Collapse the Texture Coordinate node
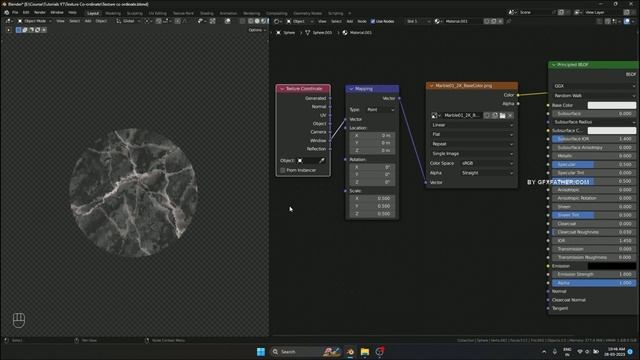The height and width of the screenshot is (360, 640). coord(282,89)
